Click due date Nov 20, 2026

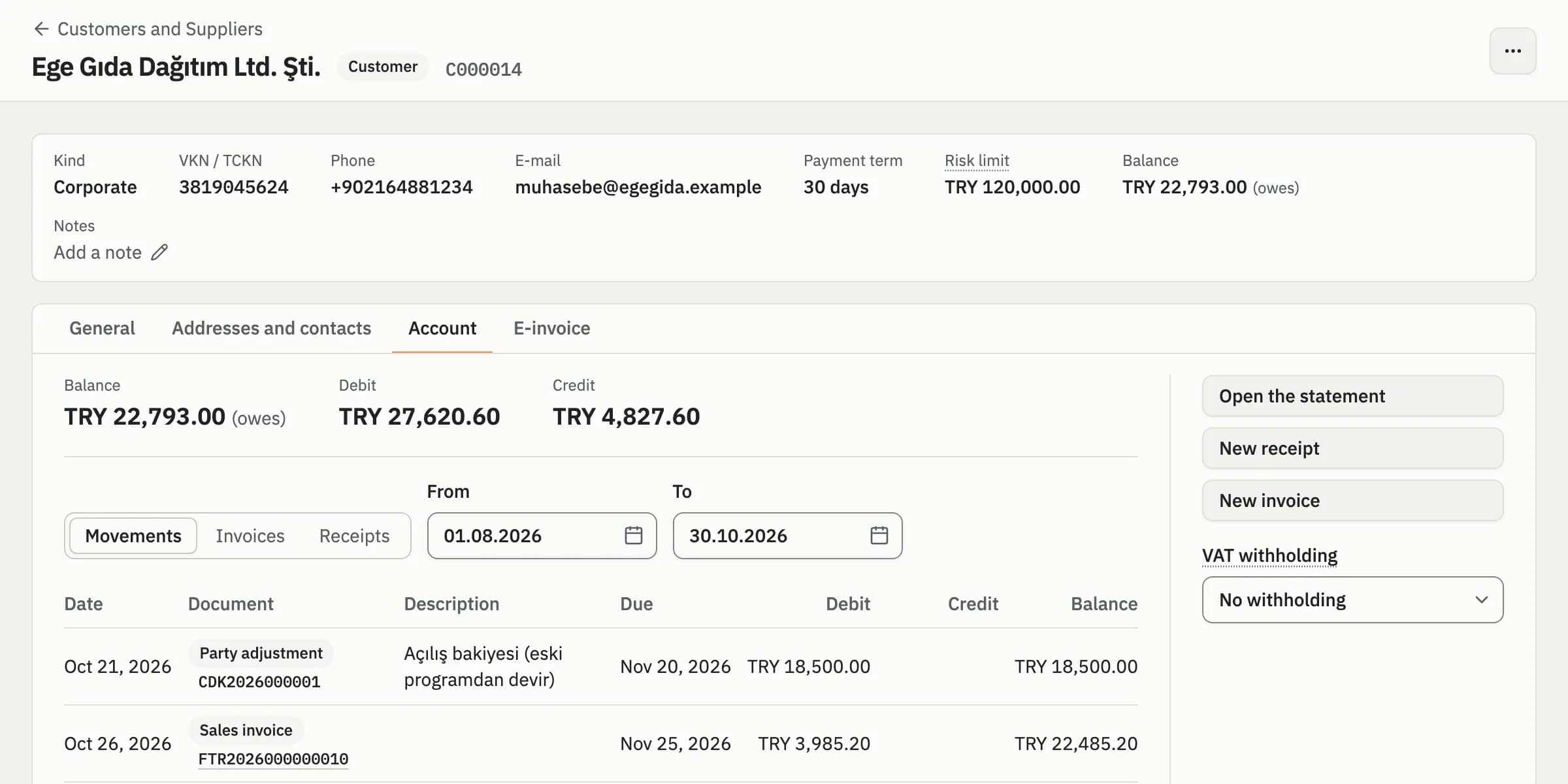pos(675,666)
